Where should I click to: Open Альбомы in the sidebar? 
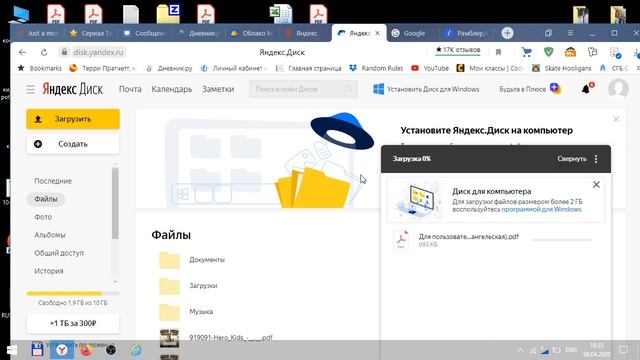pos(50,235)
